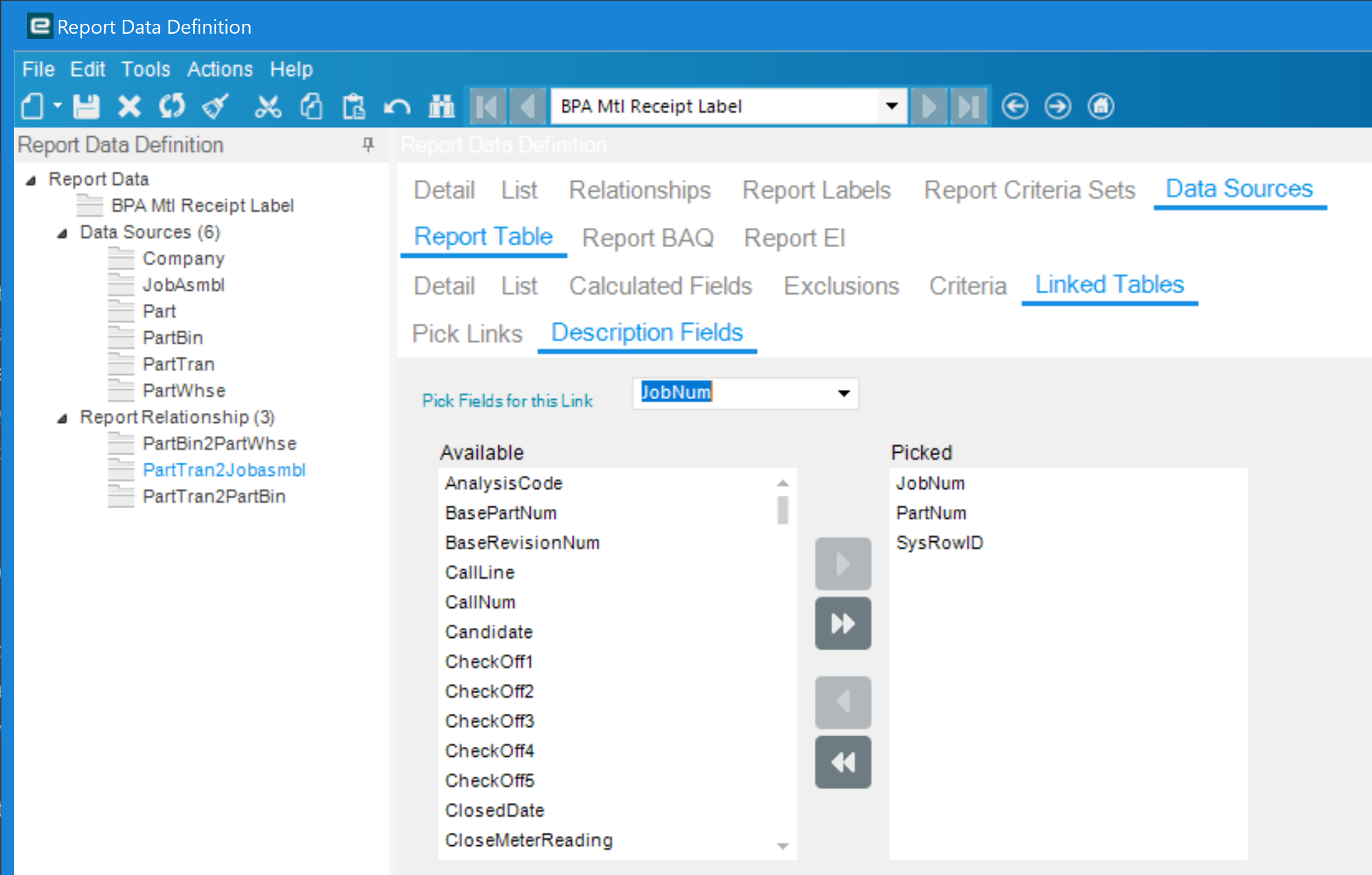Select the JobAsmbl data source
1372x875 pixels.
tap(184, 285)
